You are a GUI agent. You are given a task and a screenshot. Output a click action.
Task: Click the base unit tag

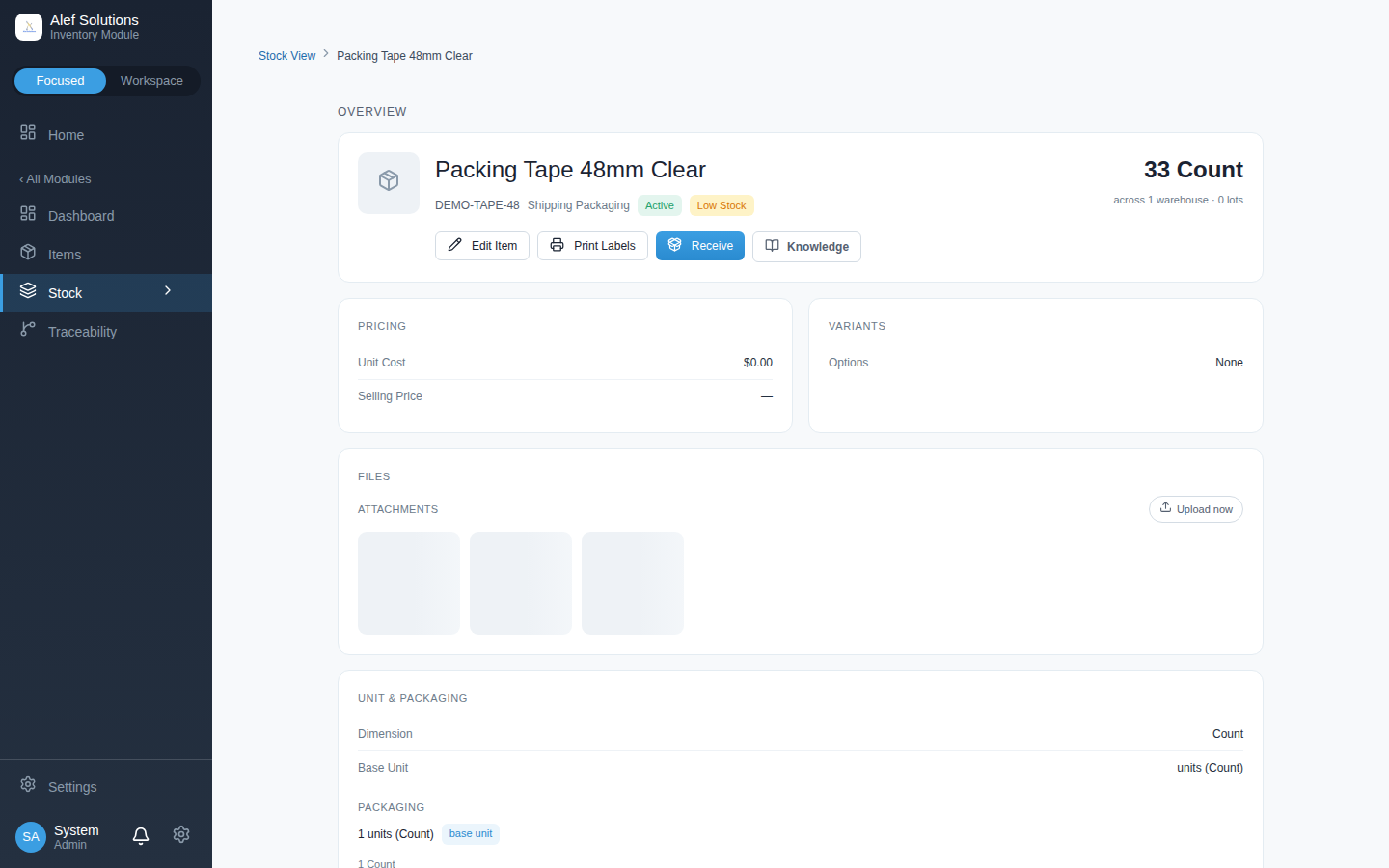point(471,834)
